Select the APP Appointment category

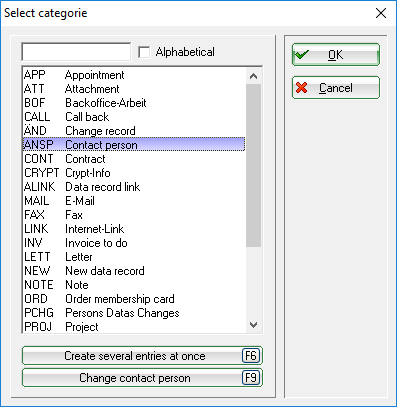[x=134, y=75]
